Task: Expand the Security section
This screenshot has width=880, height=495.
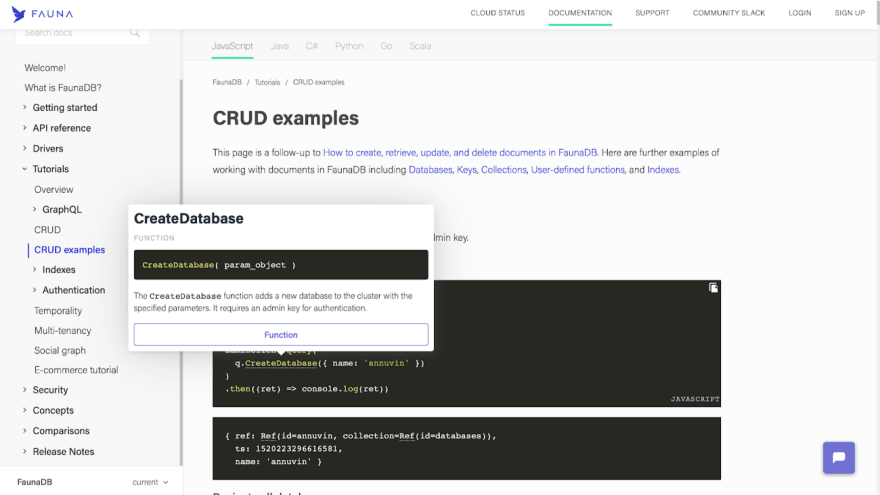Action: [x=25, y=389]
